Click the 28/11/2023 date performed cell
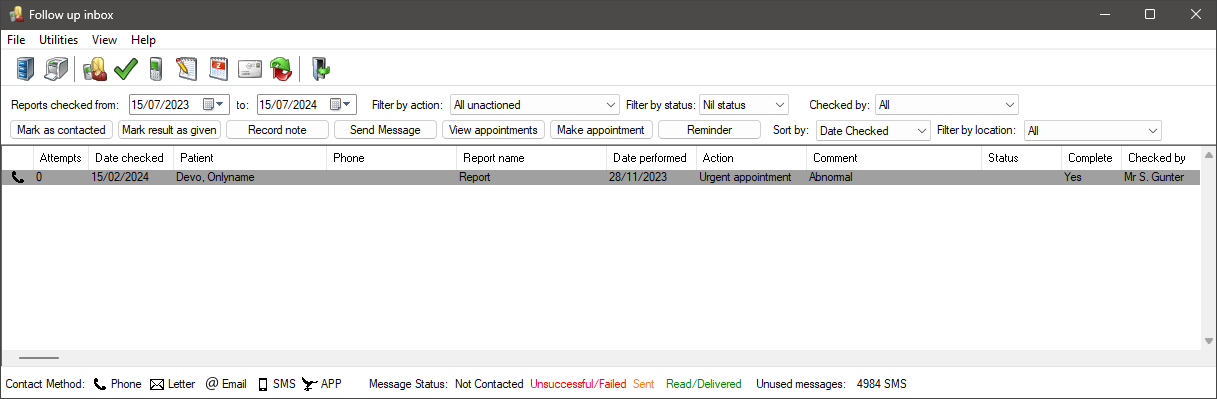Screen dimensions: 1217x399 point(652,177)
